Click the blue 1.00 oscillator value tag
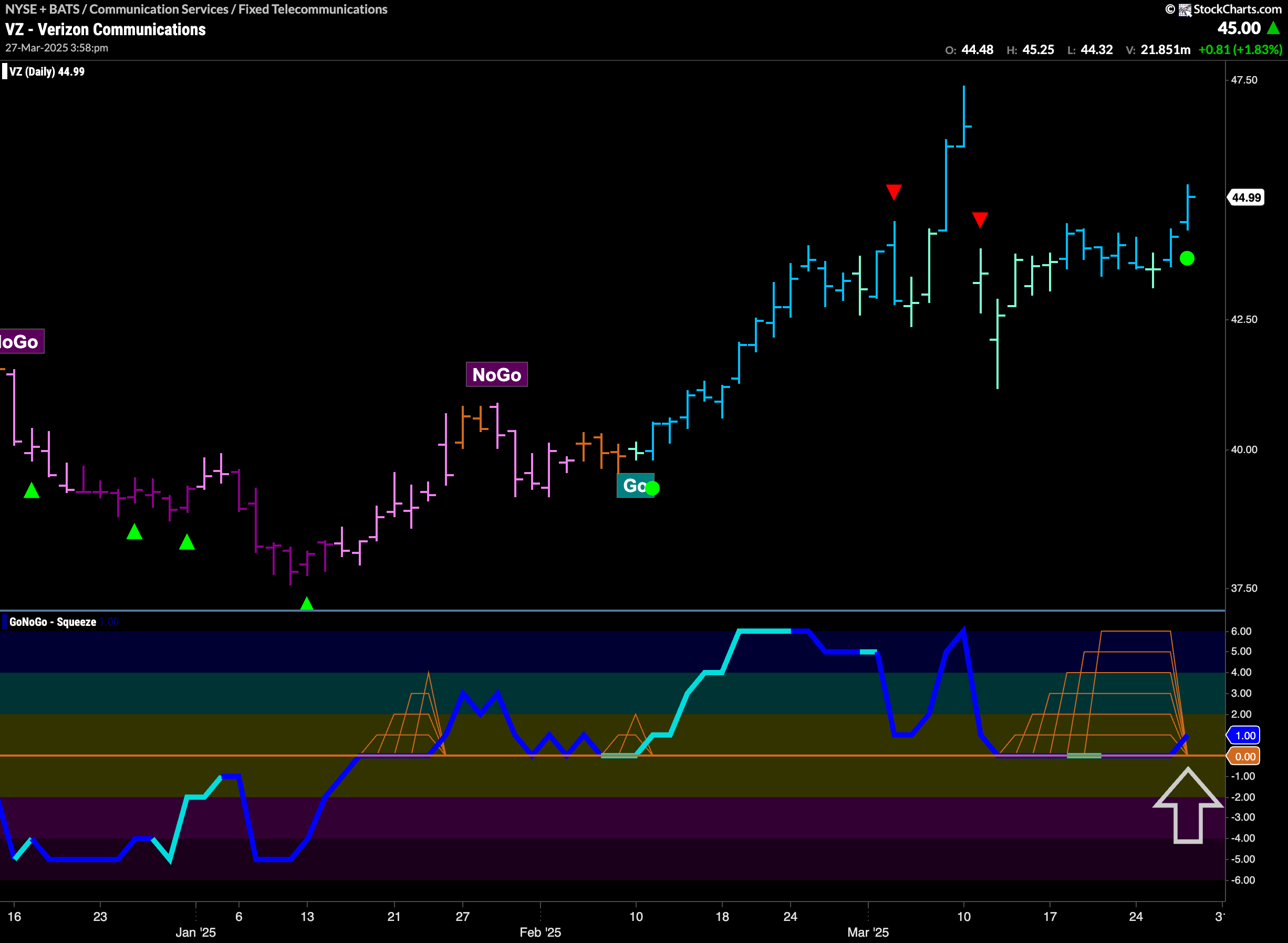 pos(1244,735)
